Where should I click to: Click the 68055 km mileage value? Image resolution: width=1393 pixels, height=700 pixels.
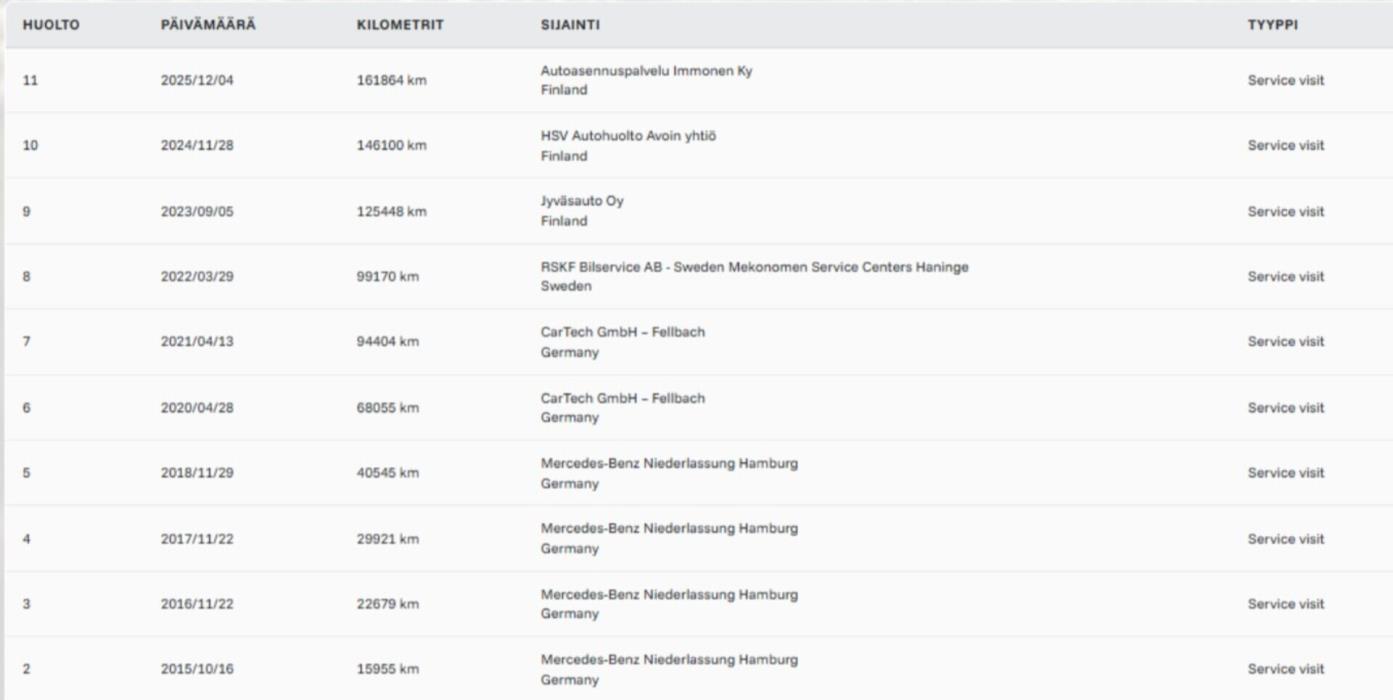click(x=387, y=408)
